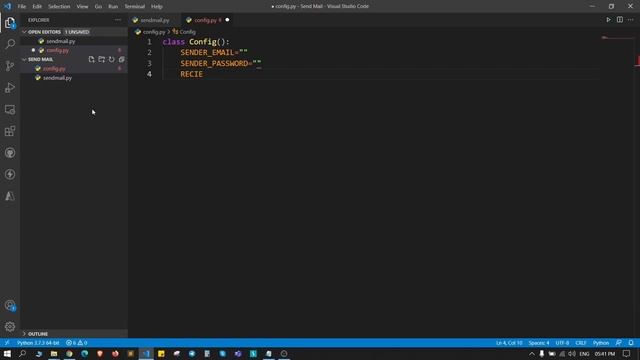The height and width of the screenshot is (360, 640).
Task: Open the Azure view in activity bar
Action: 10,196
